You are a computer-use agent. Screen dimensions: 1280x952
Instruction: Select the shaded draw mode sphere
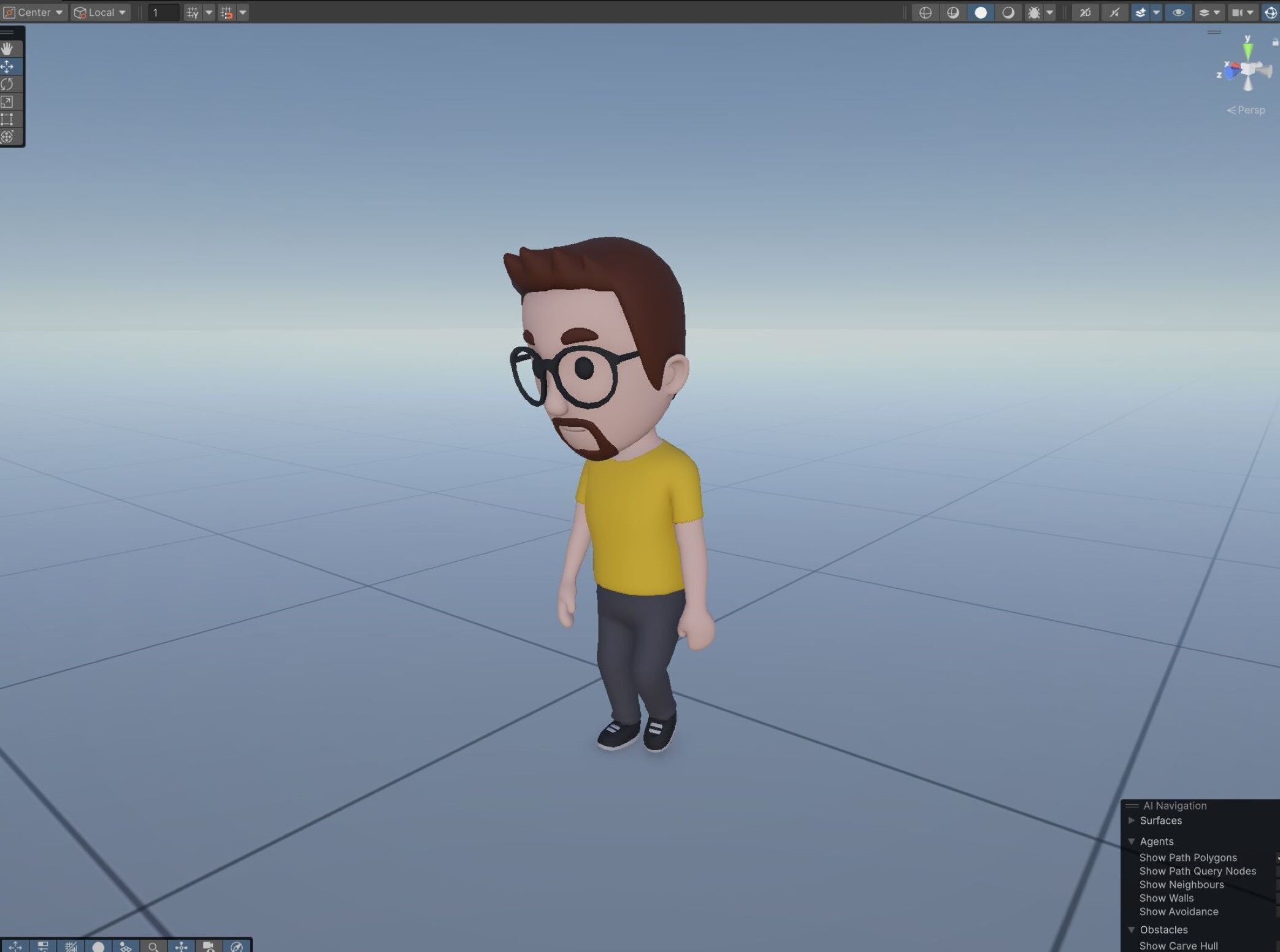[x=981, y=12]
